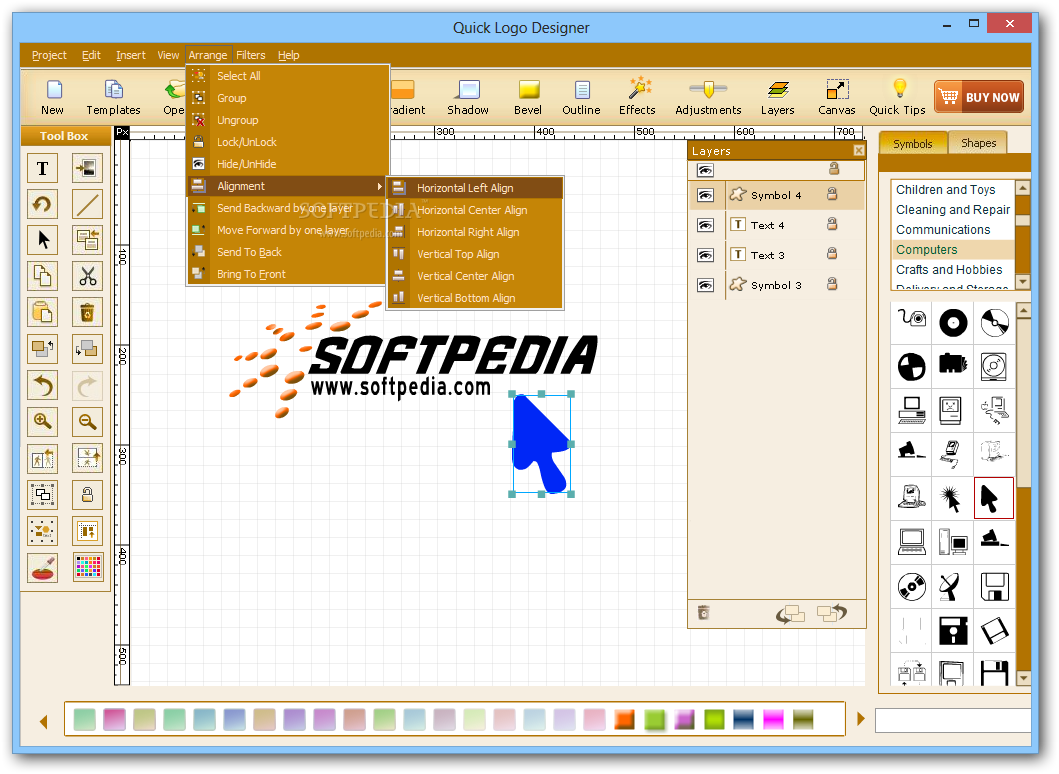Click the Copy tool icon
This screenshot has height=774, width=1059.
point(43,276)
